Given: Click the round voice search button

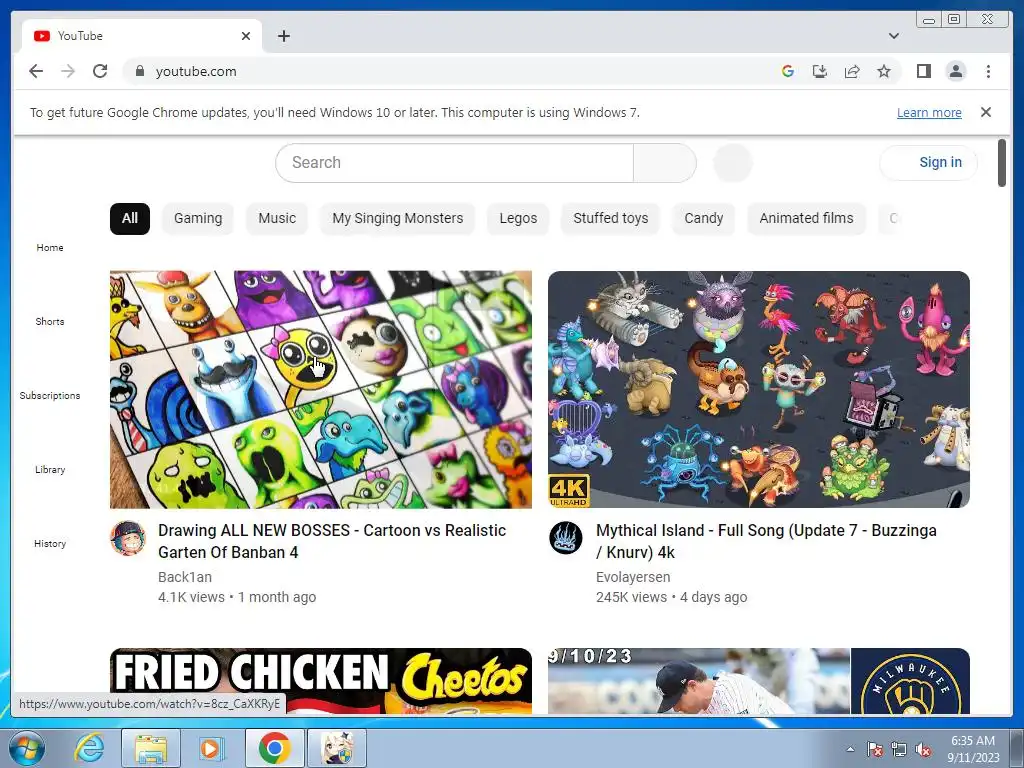Looking at the screenshot, I should tap(733, 163).
